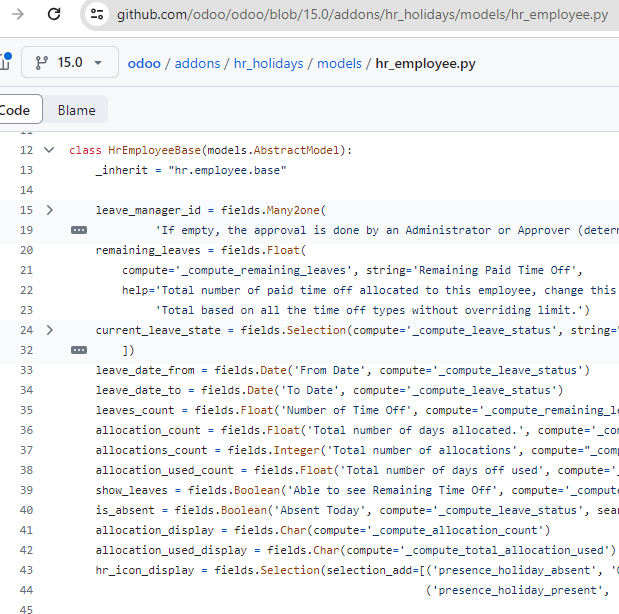Expand folded code at line 15
Image resolution: width=619 pixels, height=614 pixels.
(49, 210)
